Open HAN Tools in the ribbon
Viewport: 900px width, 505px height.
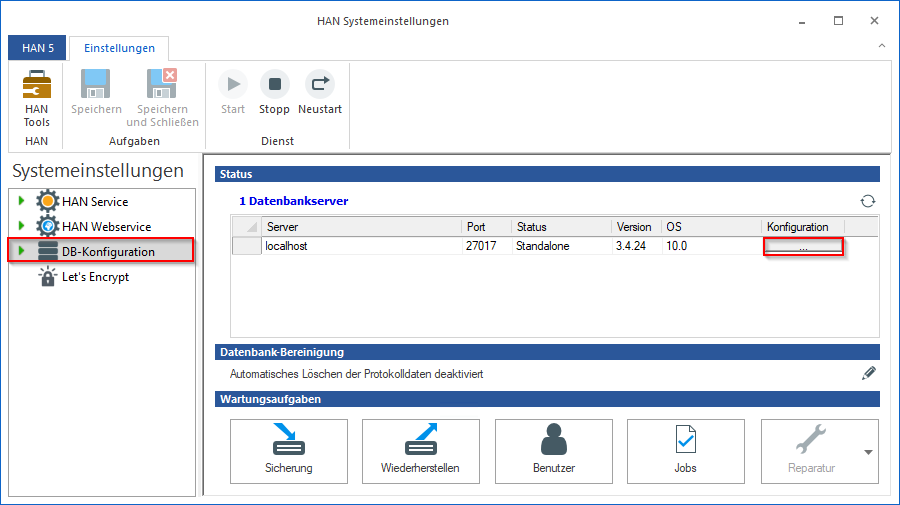pos(36,98)
